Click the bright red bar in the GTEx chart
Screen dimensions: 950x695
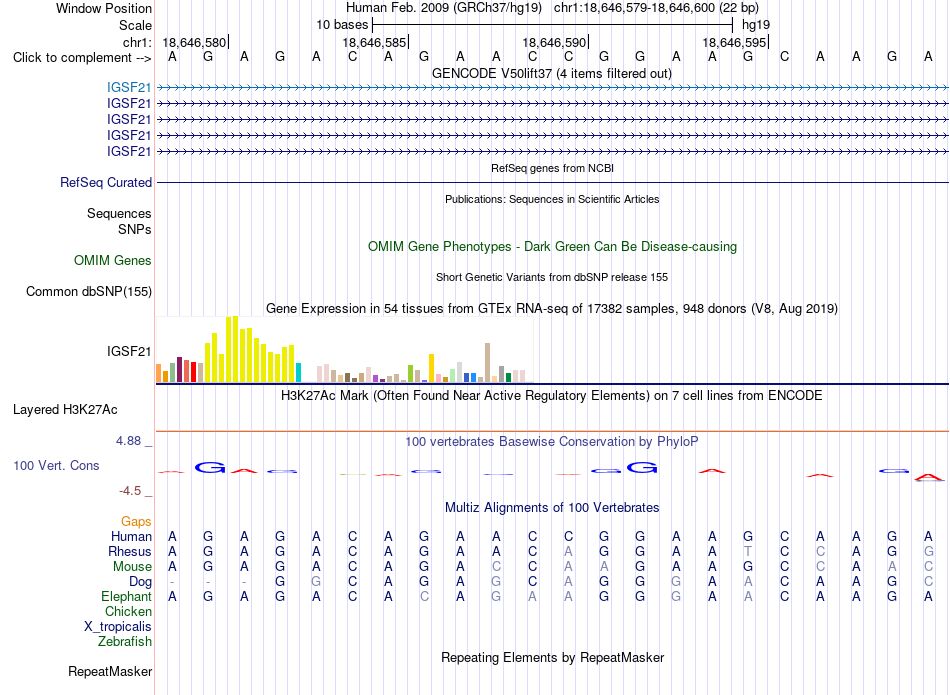pos(193,372)
